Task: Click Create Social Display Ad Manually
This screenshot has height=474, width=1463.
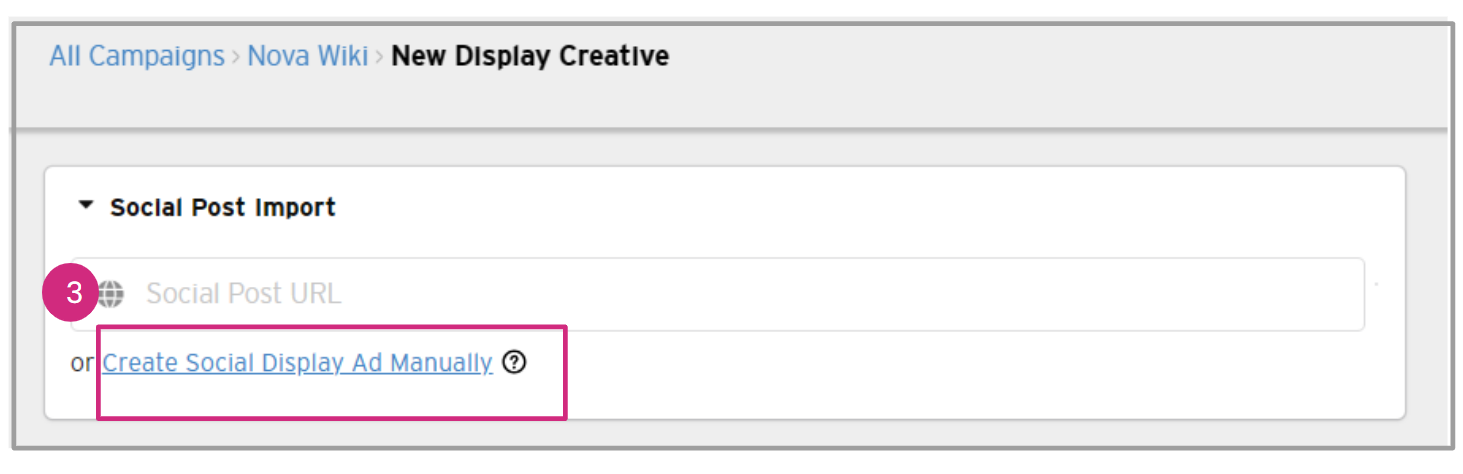Action: pos(297,362)
